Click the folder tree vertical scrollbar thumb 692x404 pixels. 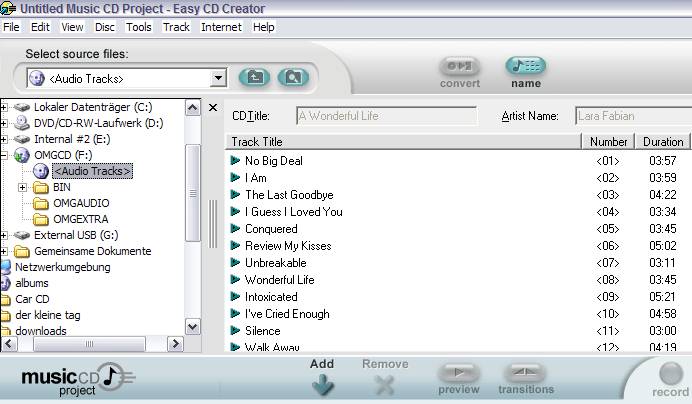(192, 193)
